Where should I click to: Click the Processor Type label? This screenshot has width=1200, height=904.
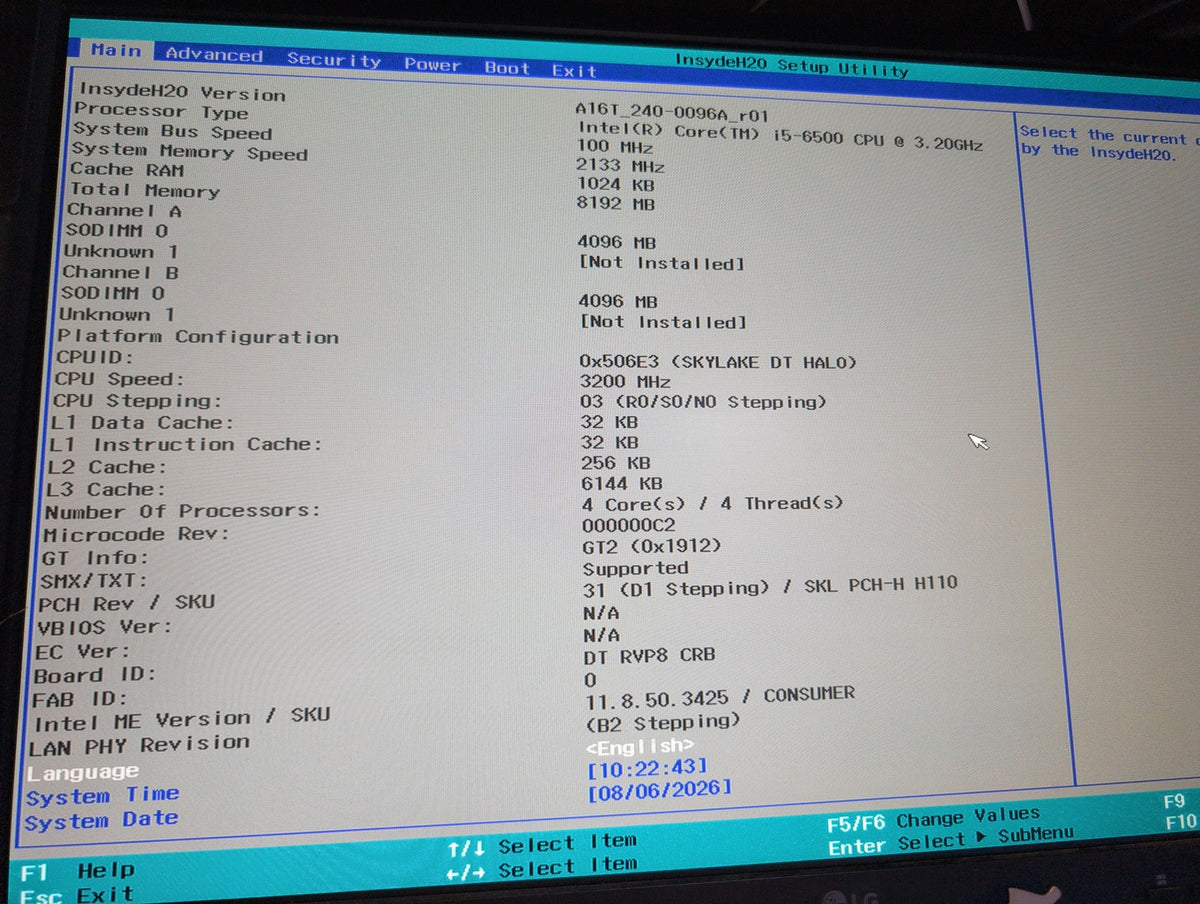coord(160,112)
